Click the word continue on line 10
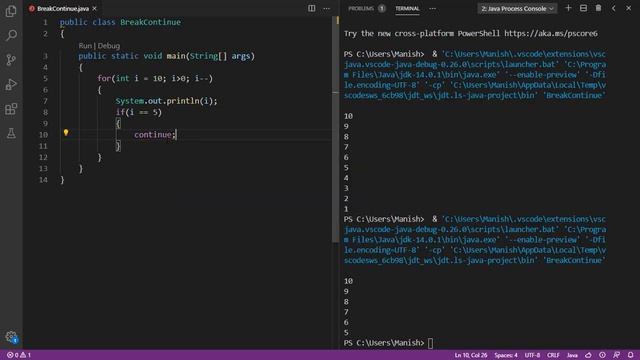The height and width of the screenshot is (360, 640). point(153,135)
